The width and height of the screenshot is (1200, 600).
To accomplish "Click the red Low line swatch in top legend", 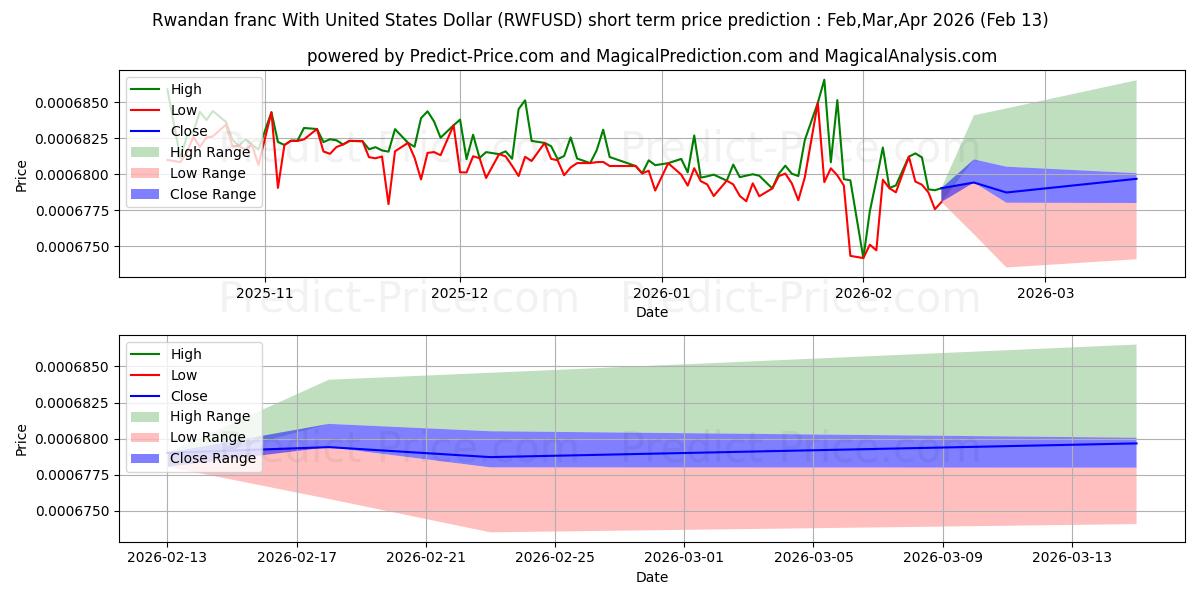I will coord(147,111).
